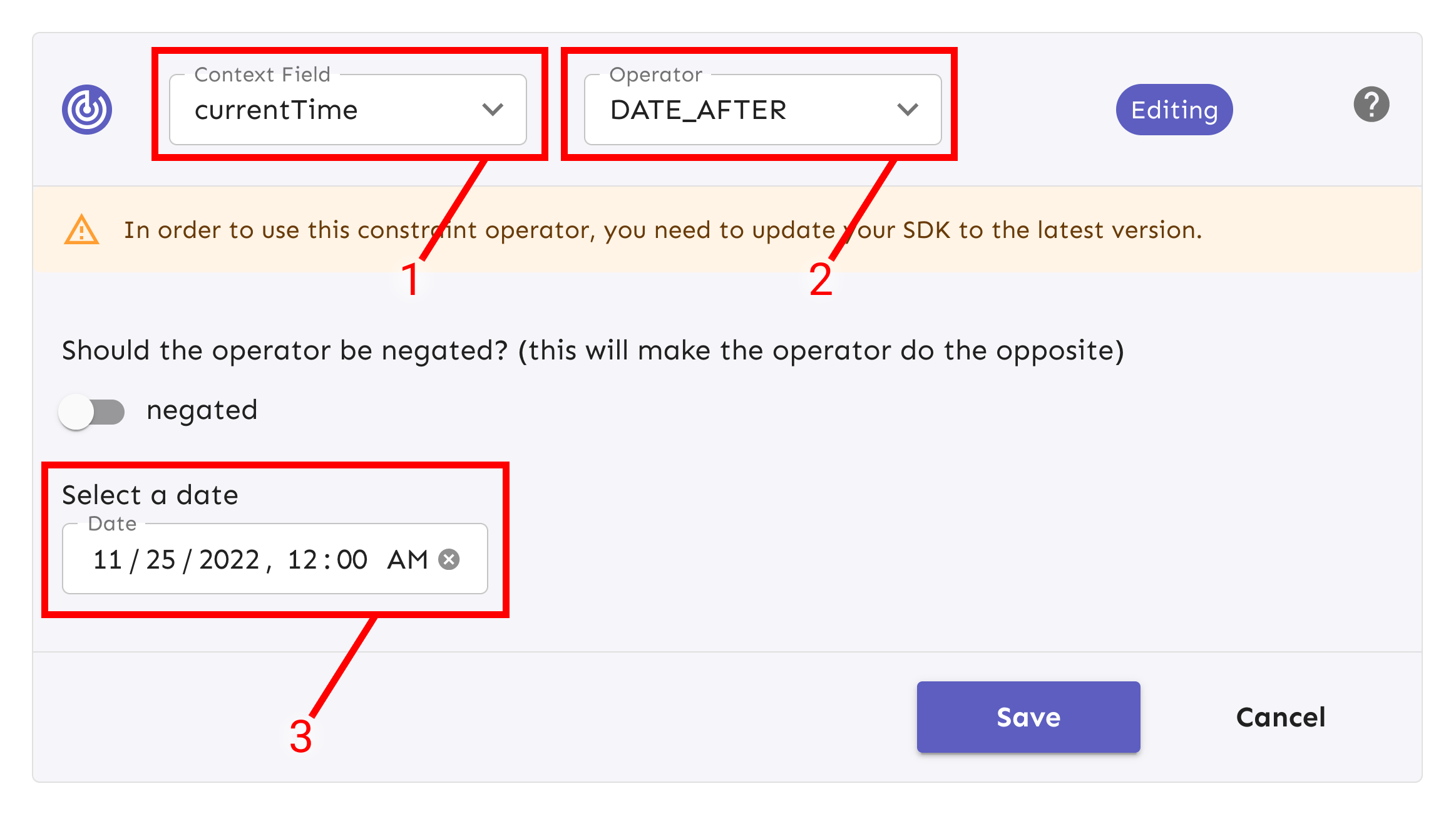The image size is (1456, 816).
Task: Open the Operator dropdown showing DATE_AFTER
Action: coord(745,110)
